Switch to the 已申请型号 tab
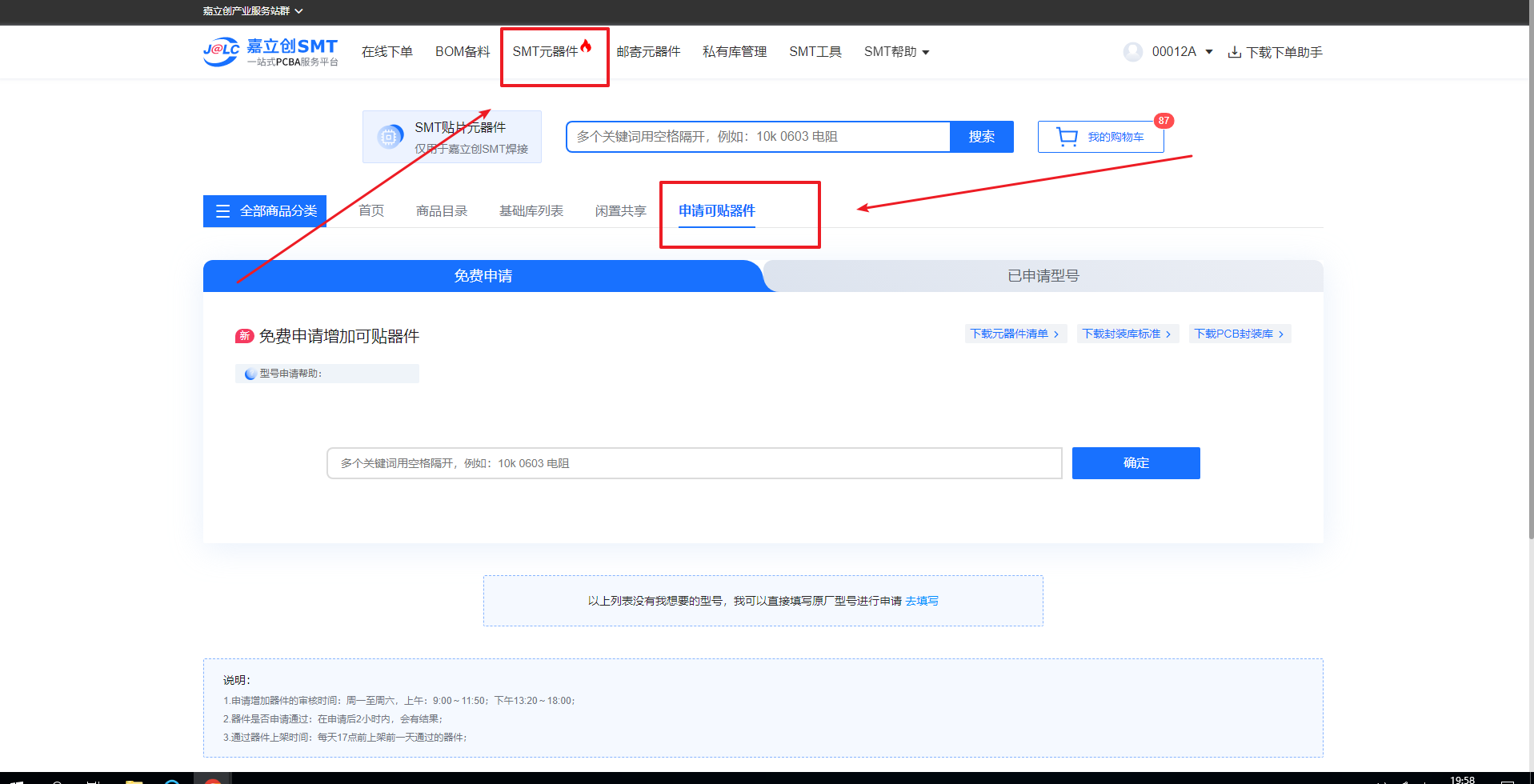This screenshot has width=1534, height=784. pyautogui.click(x=1043, y=276)
